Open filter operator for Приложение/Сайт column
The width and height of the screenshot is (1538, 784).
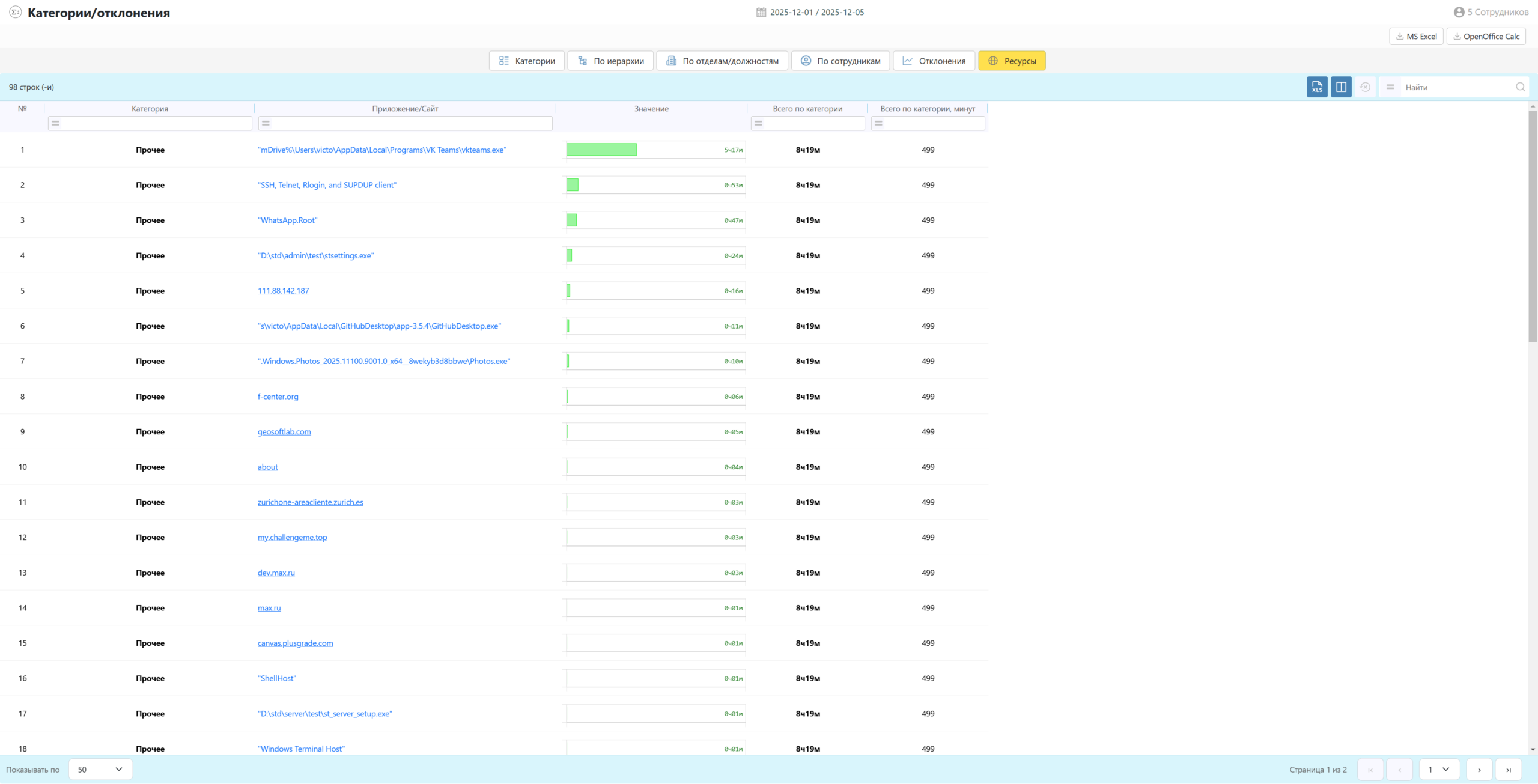click(x=266, y=123)
